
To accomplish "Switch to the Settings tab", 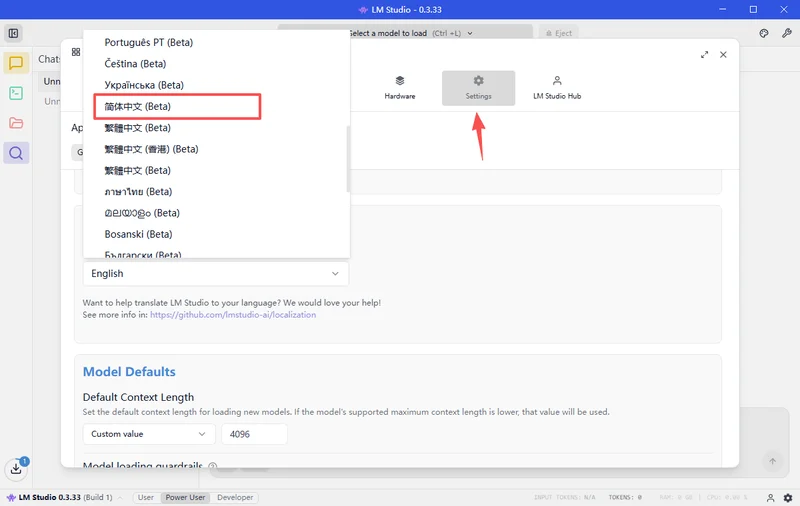I will [478, 88].
